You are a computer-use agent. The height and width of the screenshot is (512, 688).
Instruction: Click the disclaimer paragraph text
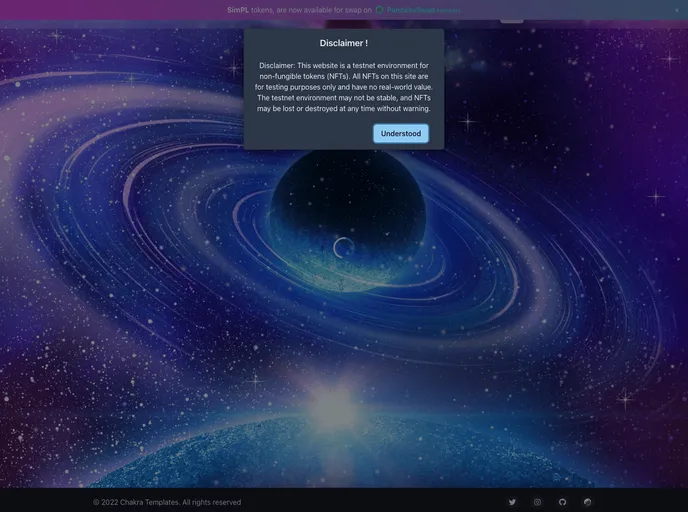[x=343, y=87]
